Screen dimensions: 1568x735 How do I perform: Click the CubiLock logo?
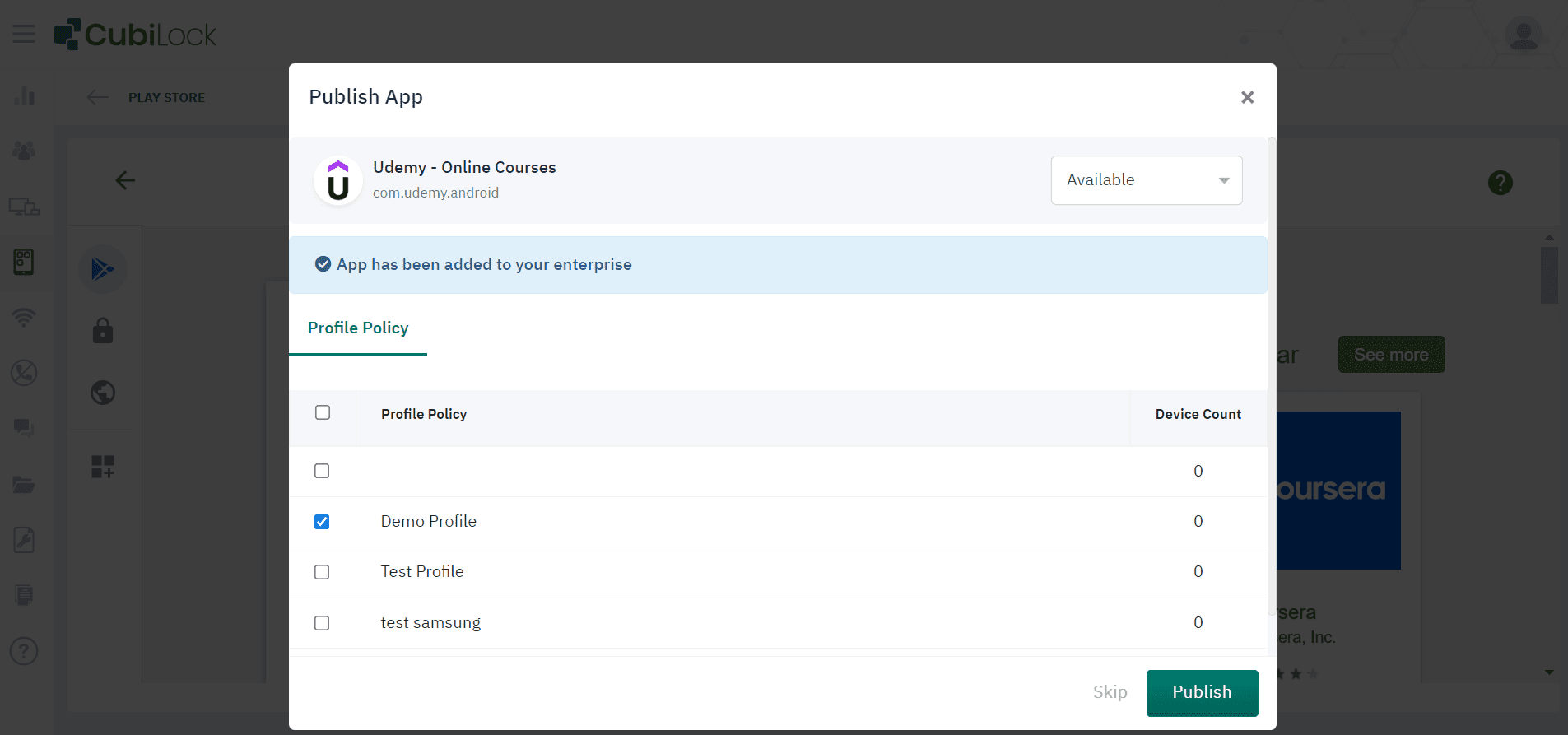coord(135,35)
